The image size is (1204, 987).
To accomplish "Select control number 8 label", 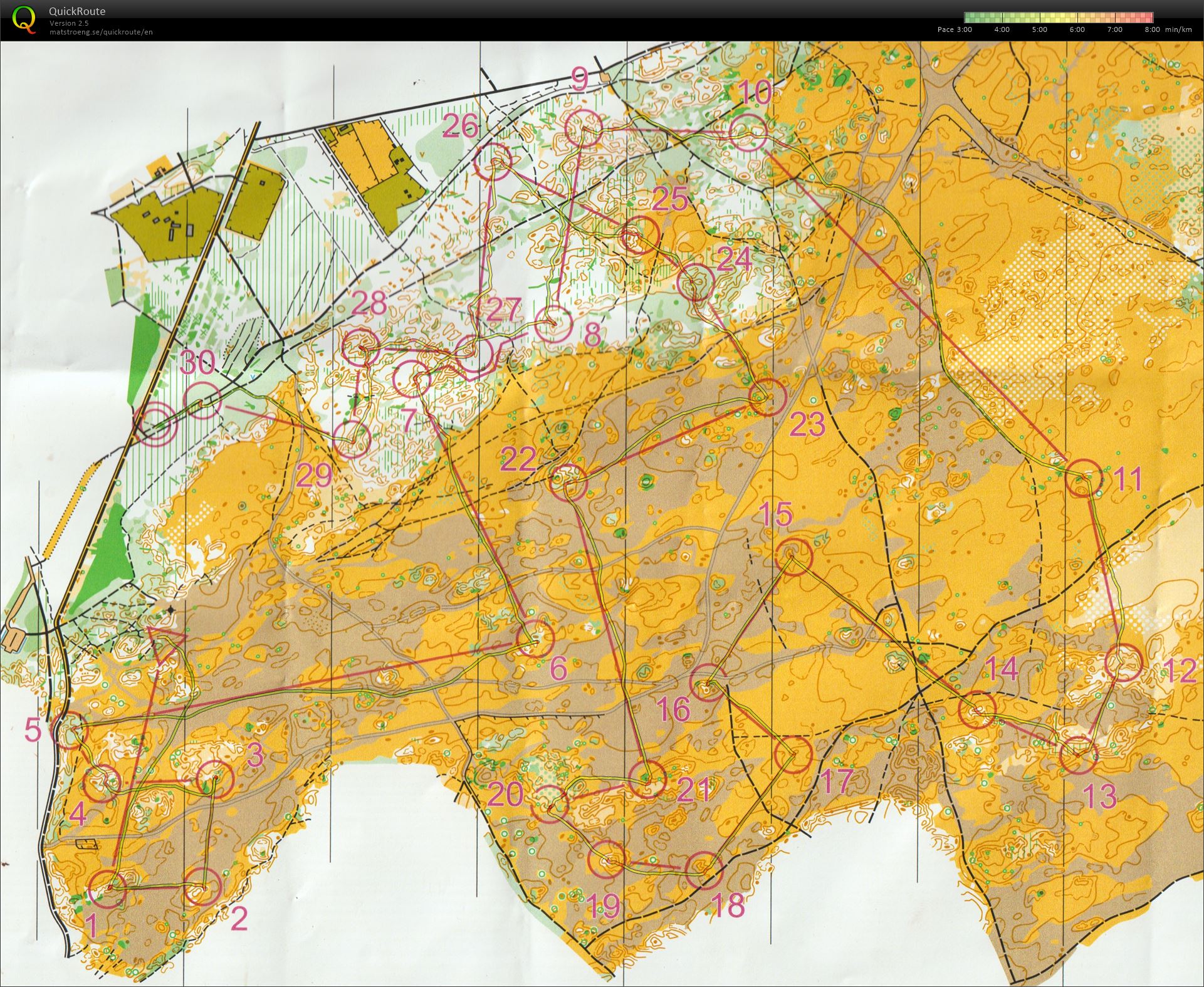I will [x=592, y=335].
